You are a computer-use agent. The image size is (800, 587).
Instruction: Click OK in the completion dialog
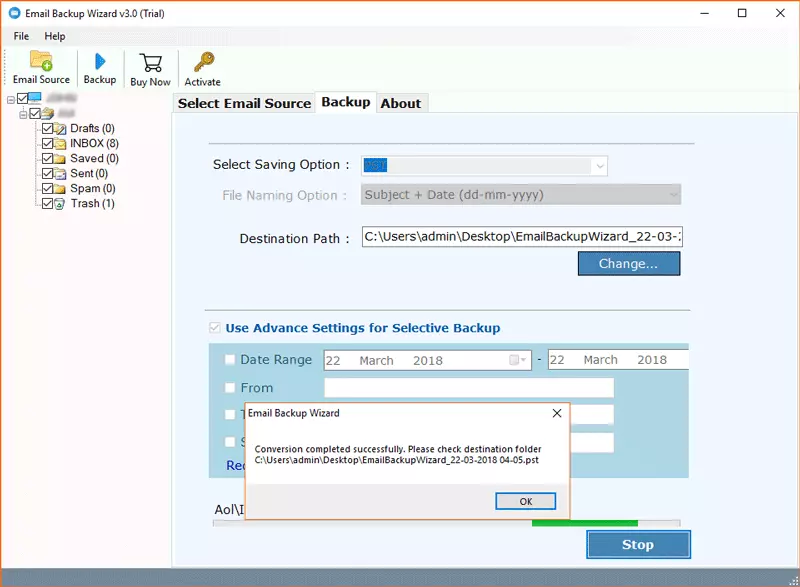526,501
